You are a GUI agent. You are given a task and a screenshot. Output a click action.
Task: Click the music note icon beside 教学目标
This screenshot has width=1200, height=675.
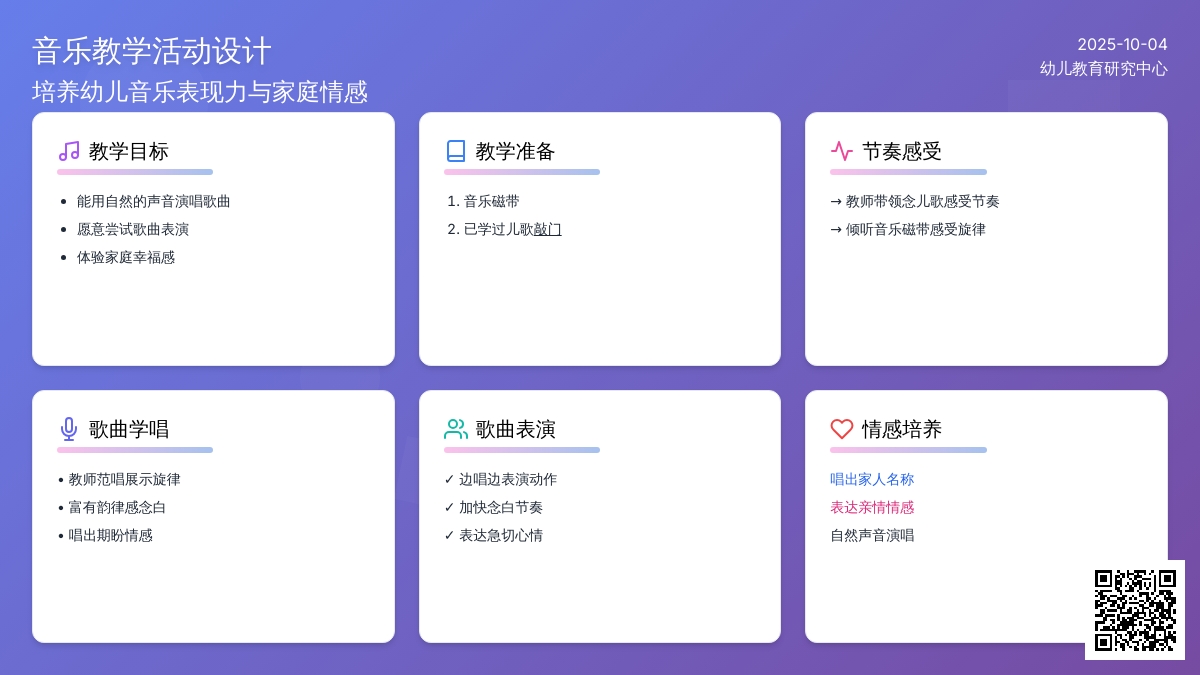pos(69,151)
